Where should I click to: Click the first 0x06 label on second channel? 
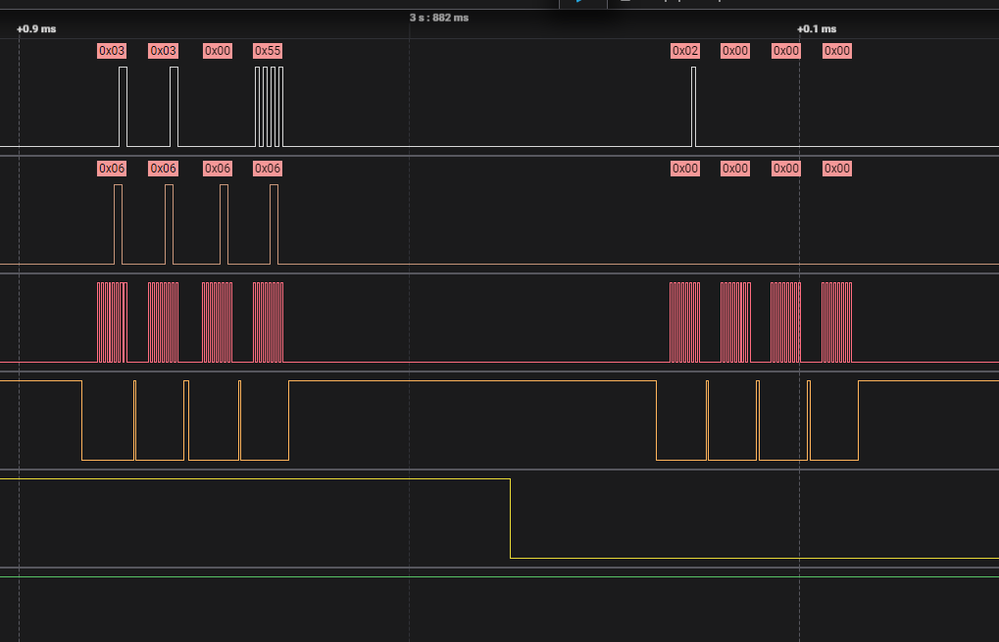[x=111, y=168]
